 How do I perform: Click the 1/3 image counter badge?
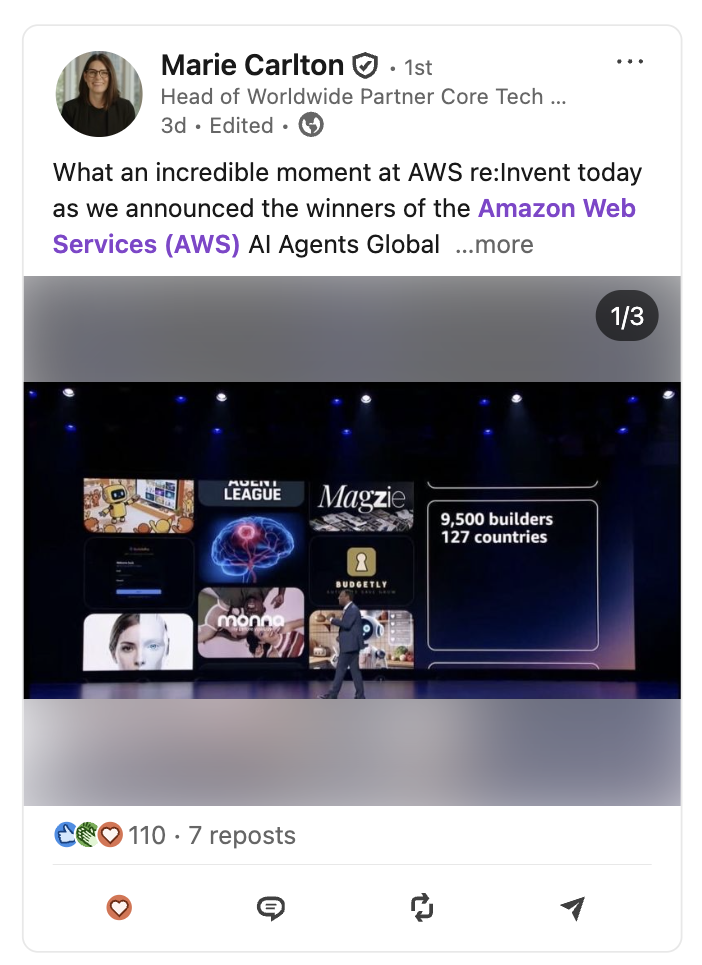tap(627, 316)
